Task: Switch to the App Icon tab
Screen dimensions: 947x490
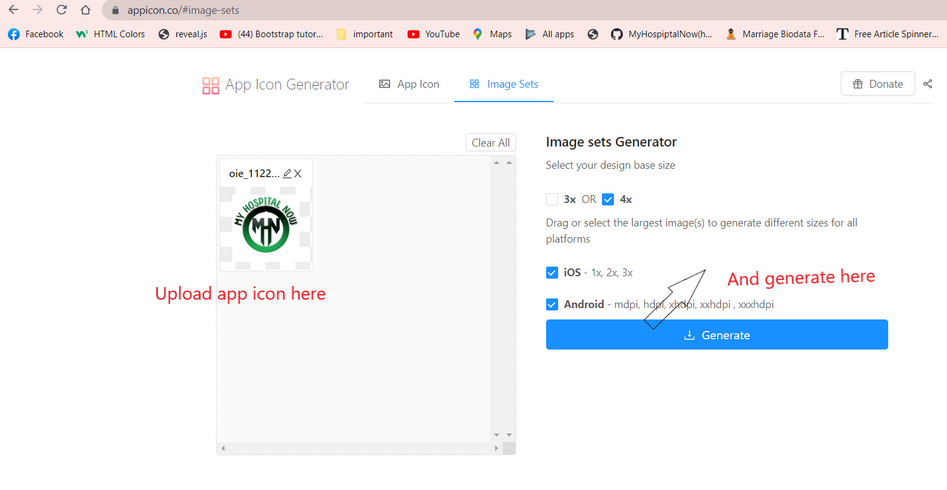Action: click(409, 84)
